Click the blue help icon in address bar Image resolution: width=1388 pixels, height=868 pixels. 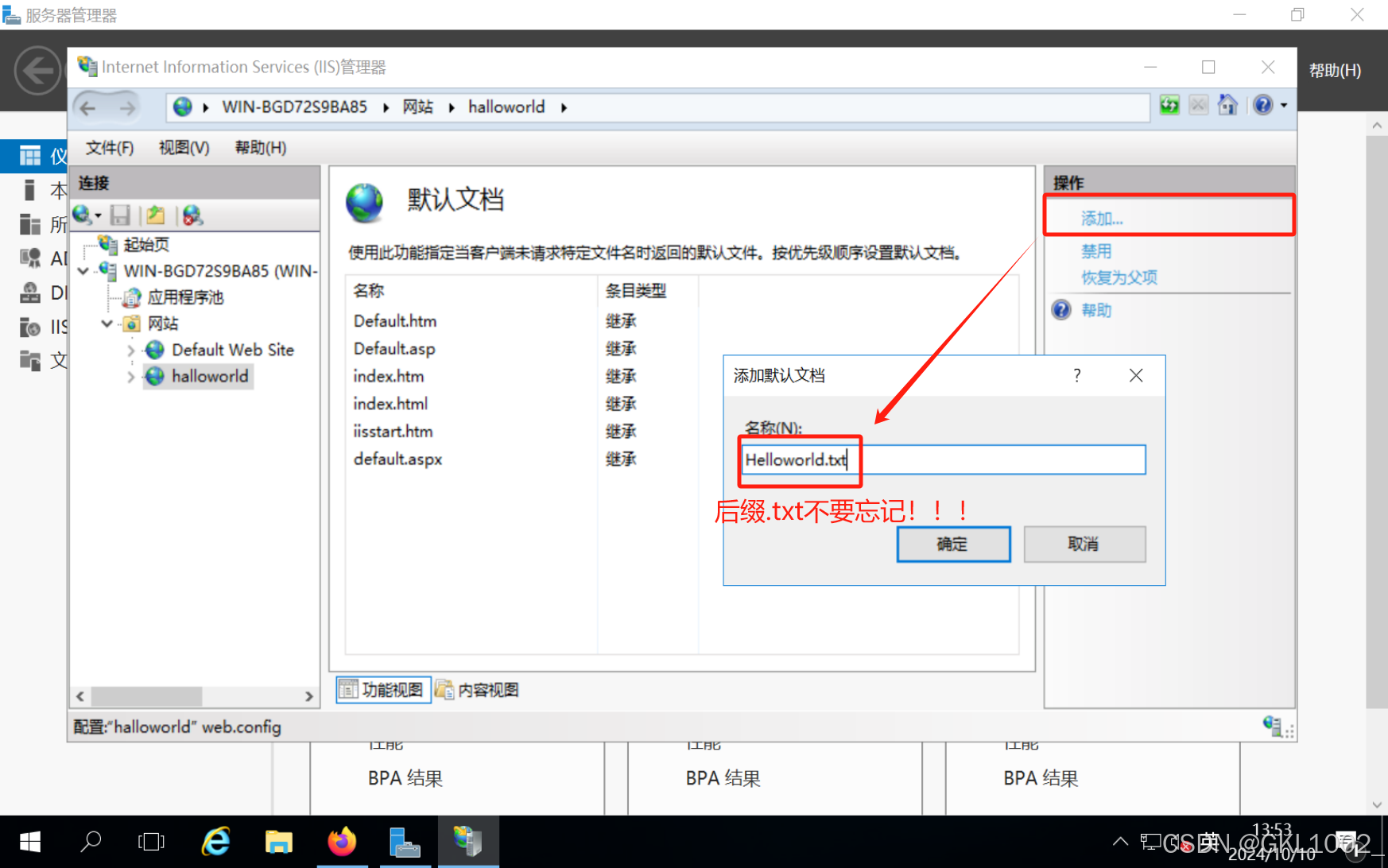pyautogui.click(x=1262, y=105)
